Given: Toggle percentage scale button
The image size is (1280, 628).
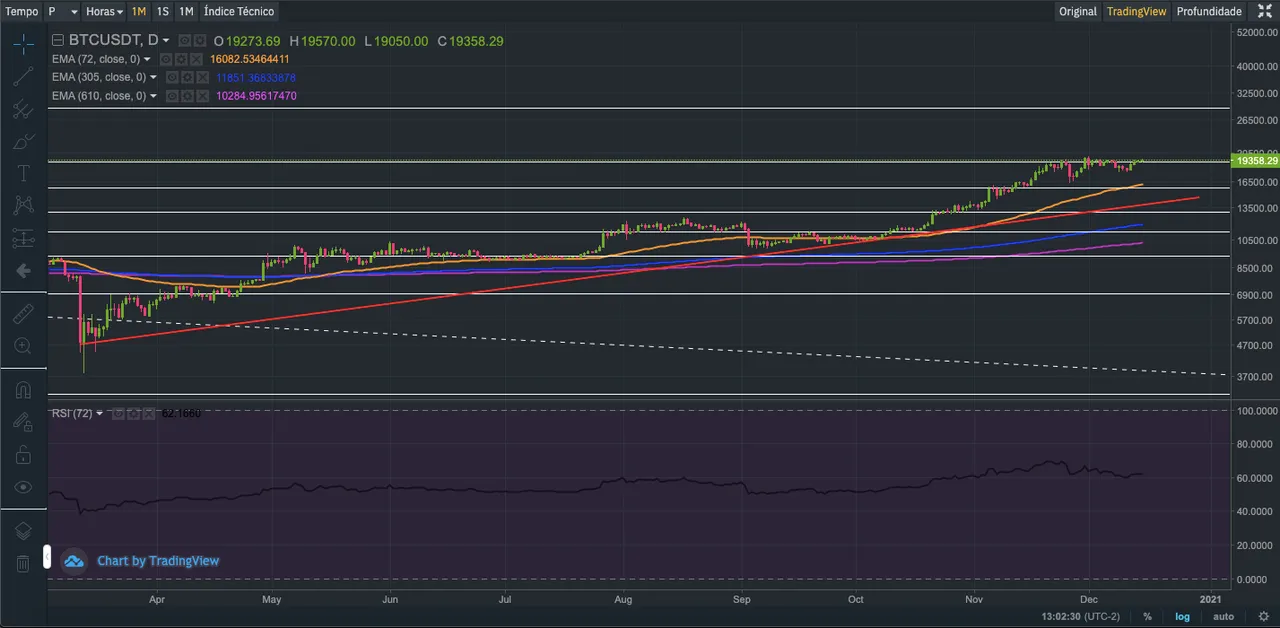Looking at the screenshot, I should tap(1148, 616).
